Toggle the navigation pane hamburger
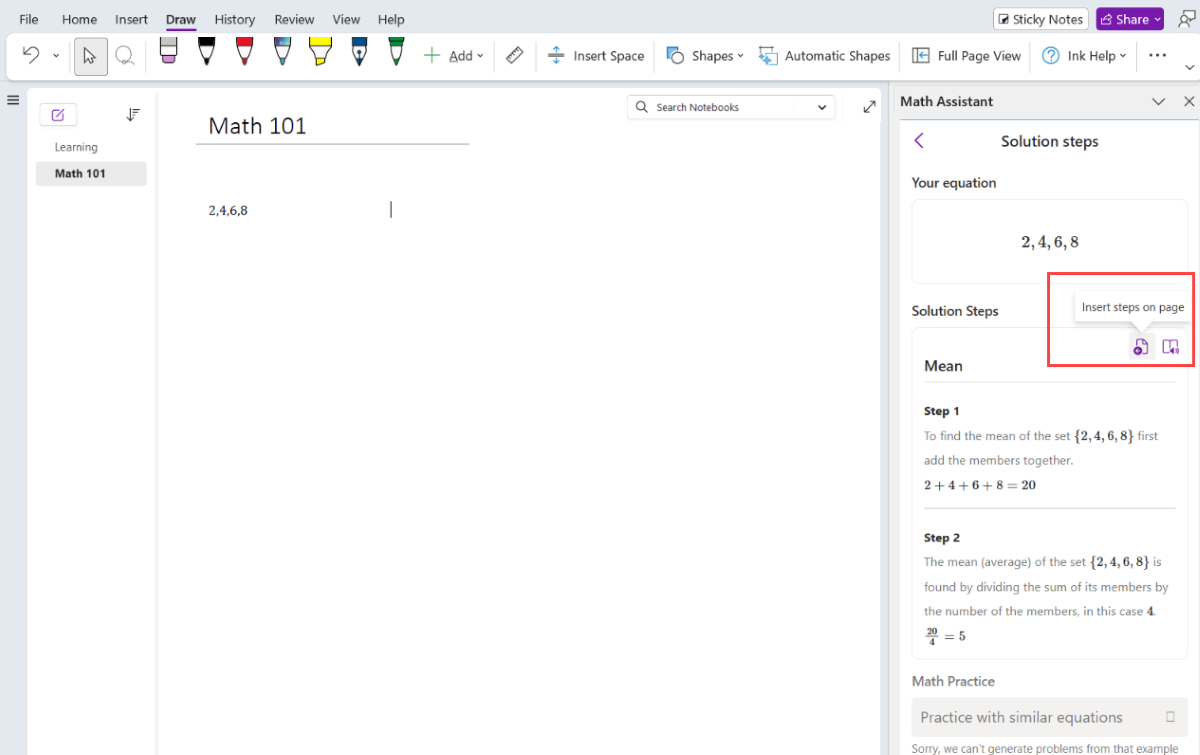 (x=13, y=100)
